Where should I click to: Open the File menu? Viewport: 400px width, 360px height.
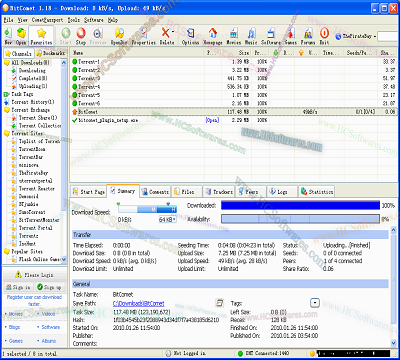point(8,20)
